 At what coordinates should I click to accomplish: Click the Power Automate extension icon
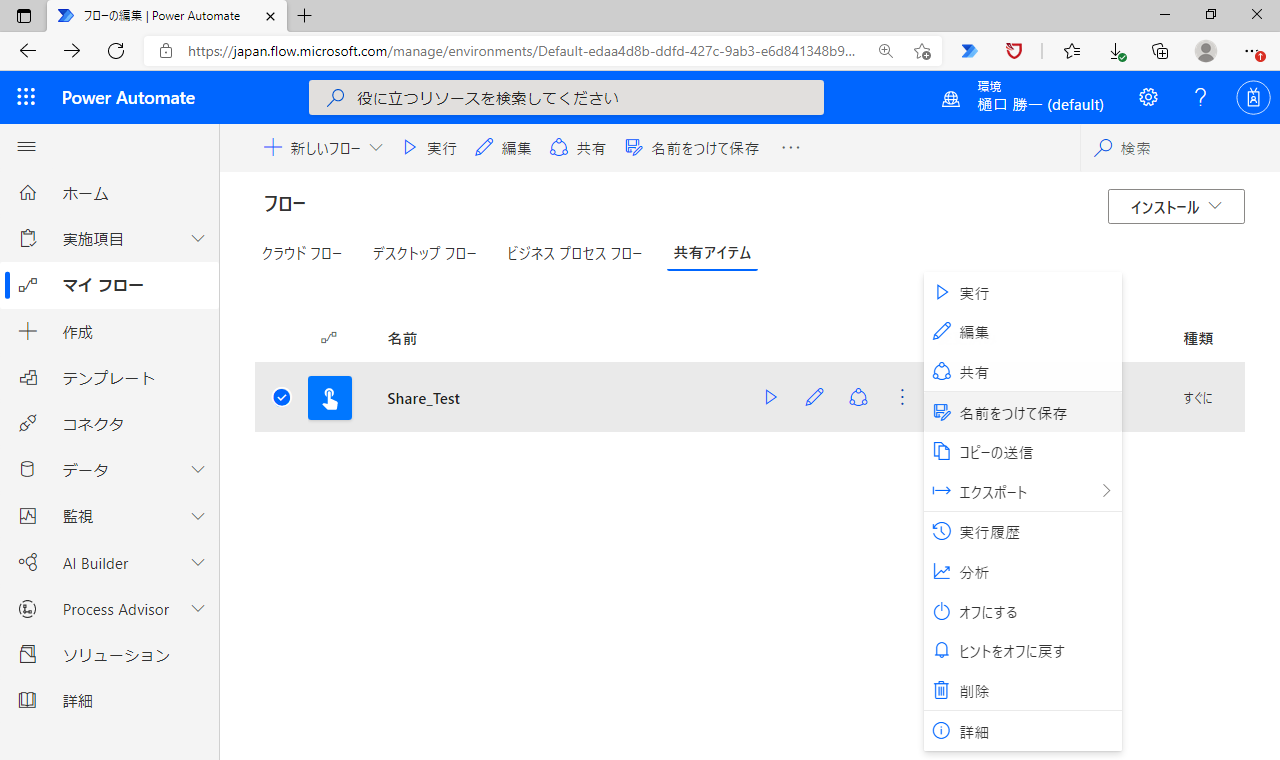coord(969,51)
